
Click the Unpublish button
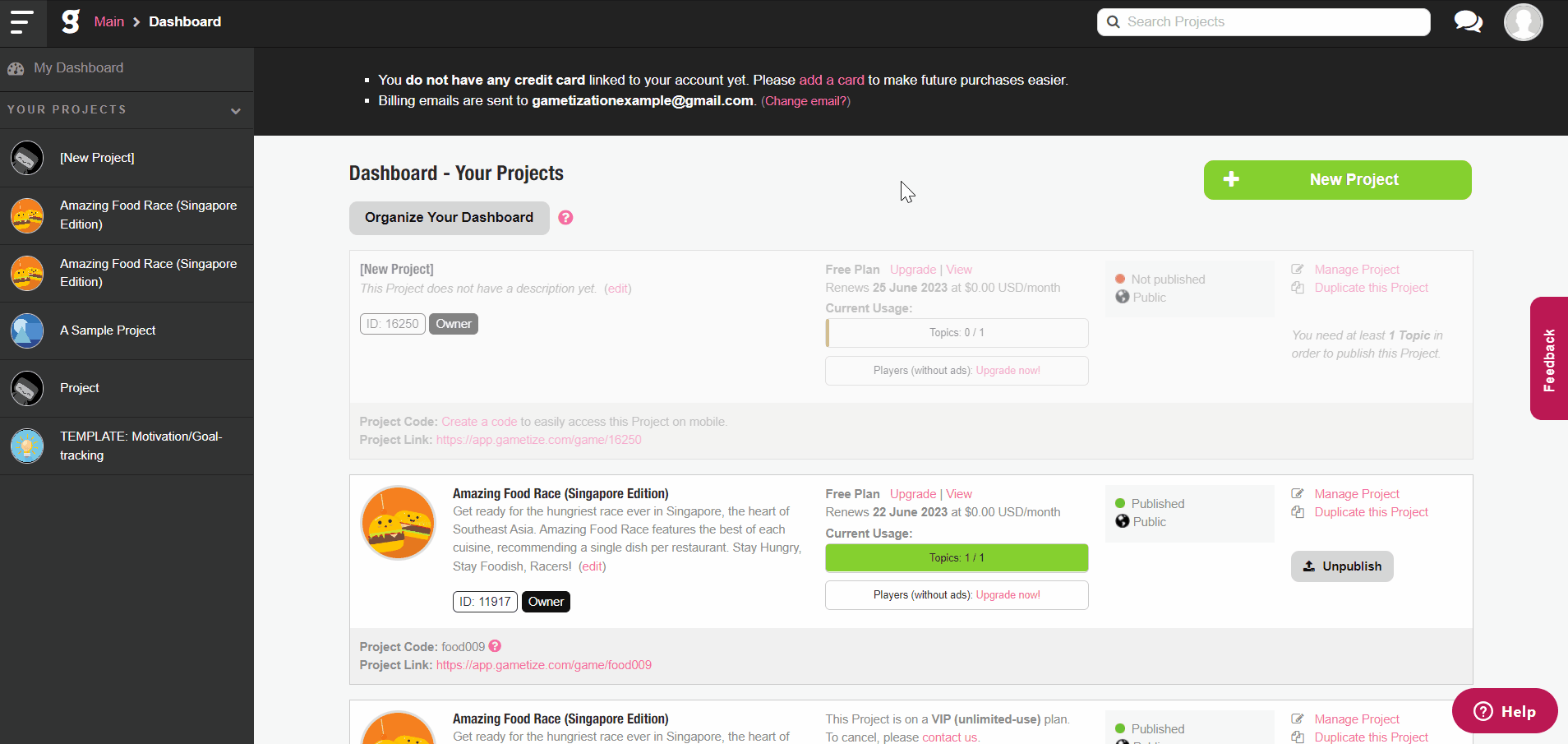point(1342,566)
